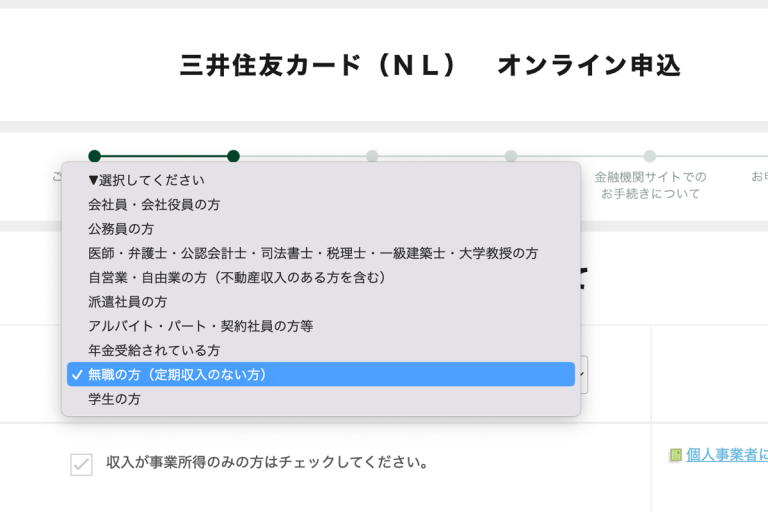The image size is (768, 512).
Task: Click the second dark green progress step dot
Action: 233,156
